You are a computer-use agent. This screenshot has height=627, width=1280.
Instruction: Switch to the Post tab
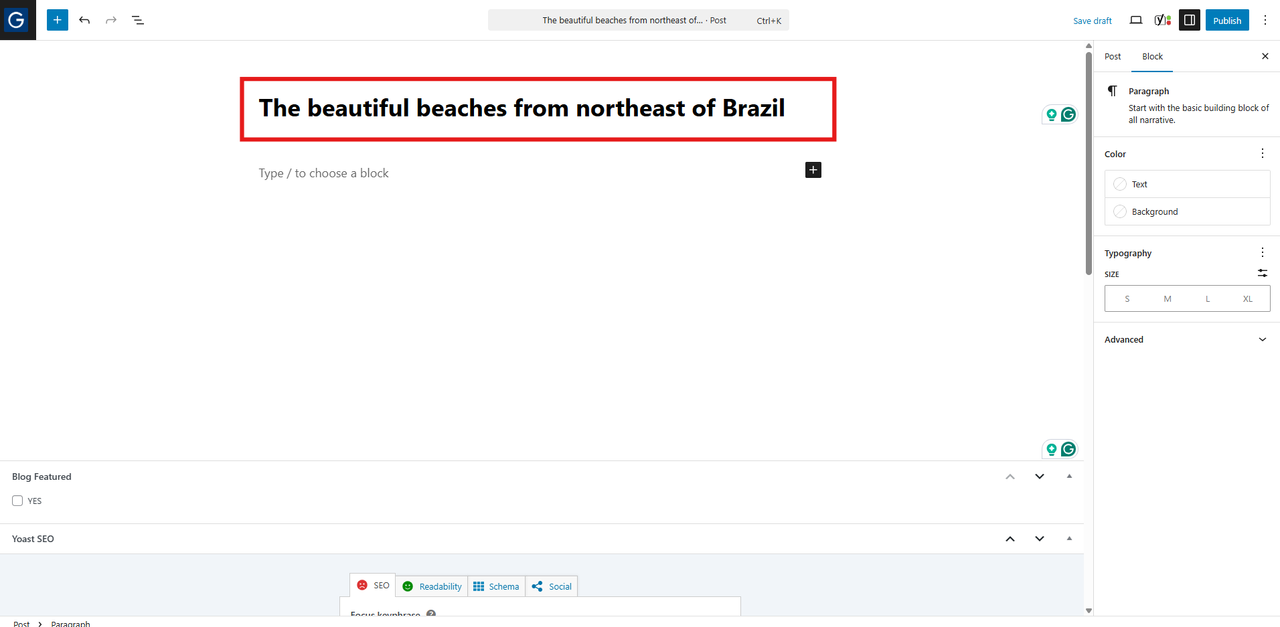[x=1113, y=56]
